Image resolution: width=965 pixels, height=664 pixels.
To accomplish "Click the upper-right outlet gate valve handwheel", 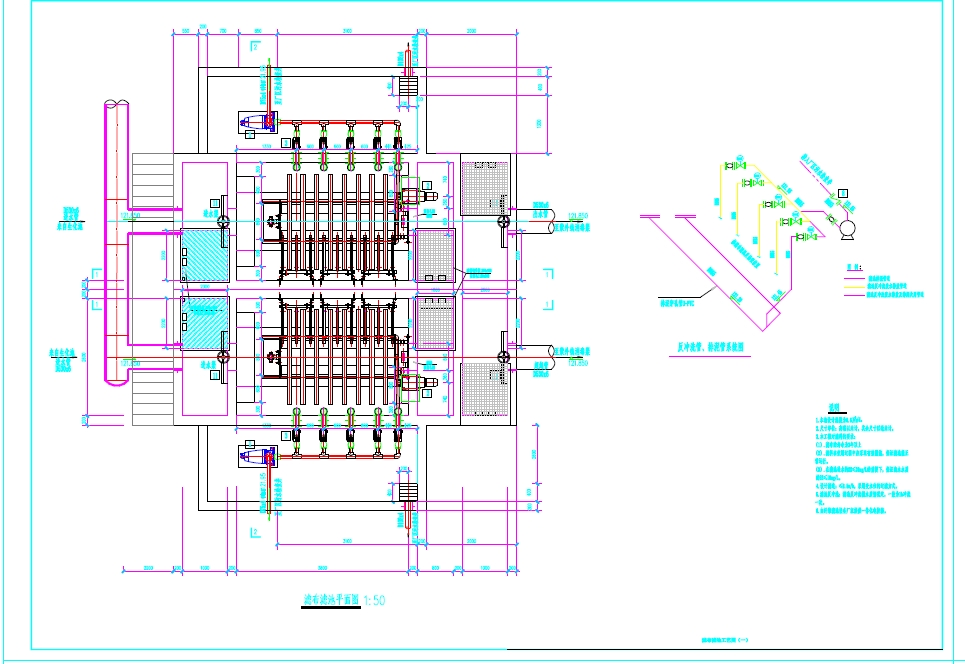I will click(x=504, y=222).
